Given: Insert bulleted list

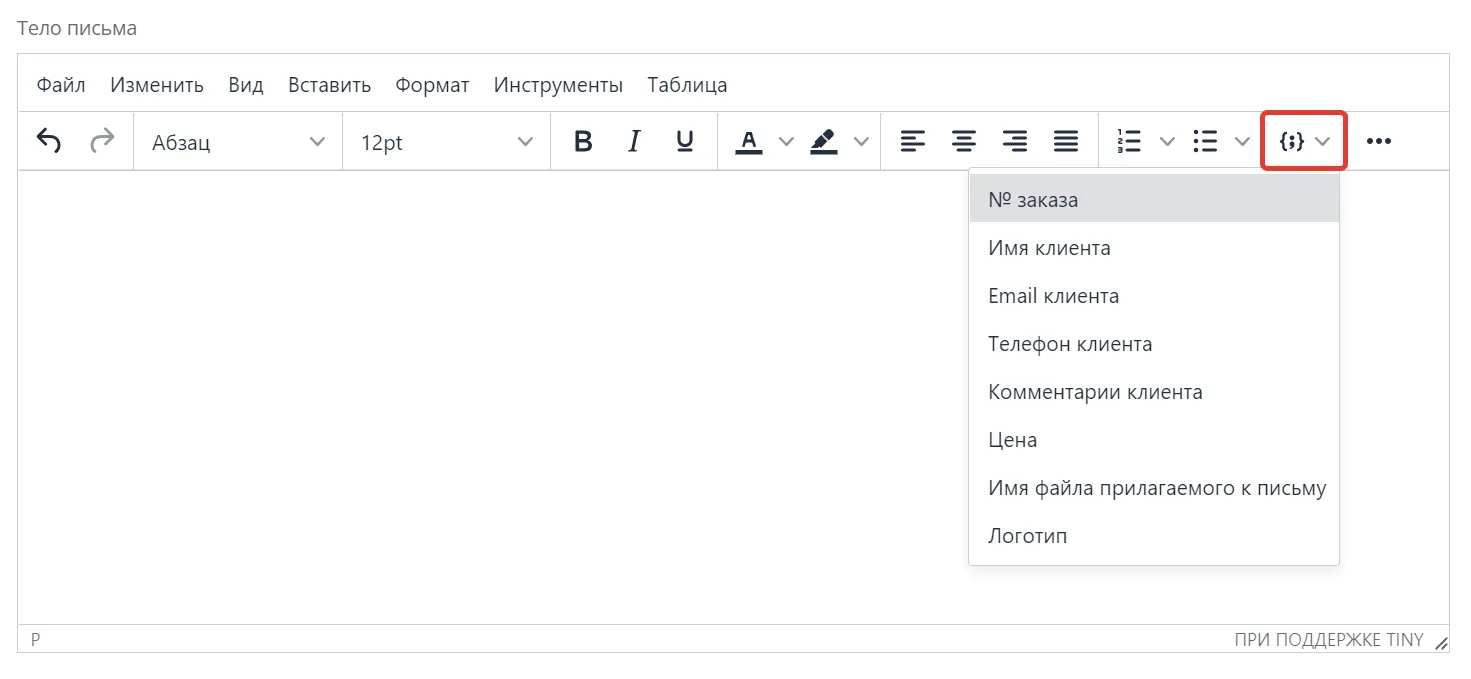Looking at the screenshot, I should pos(1205,141).
